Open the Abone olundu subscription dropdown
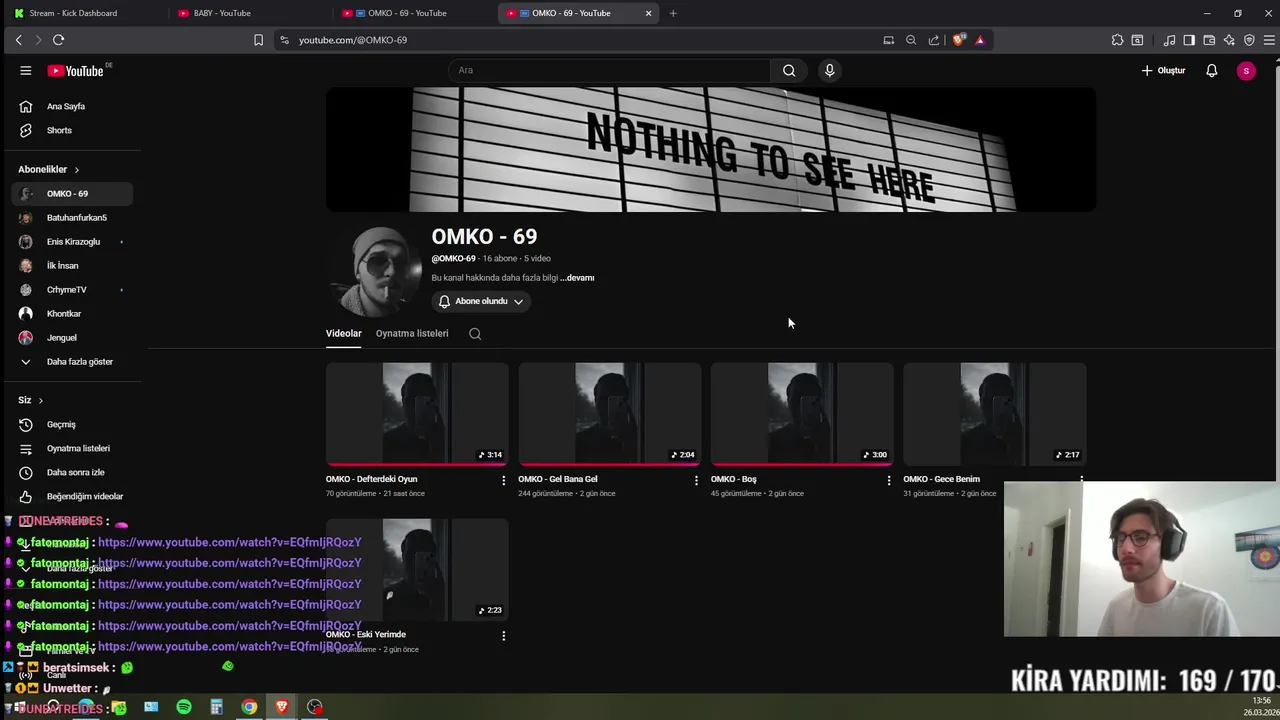This screenshot has width=1280, height=720. 481,301
